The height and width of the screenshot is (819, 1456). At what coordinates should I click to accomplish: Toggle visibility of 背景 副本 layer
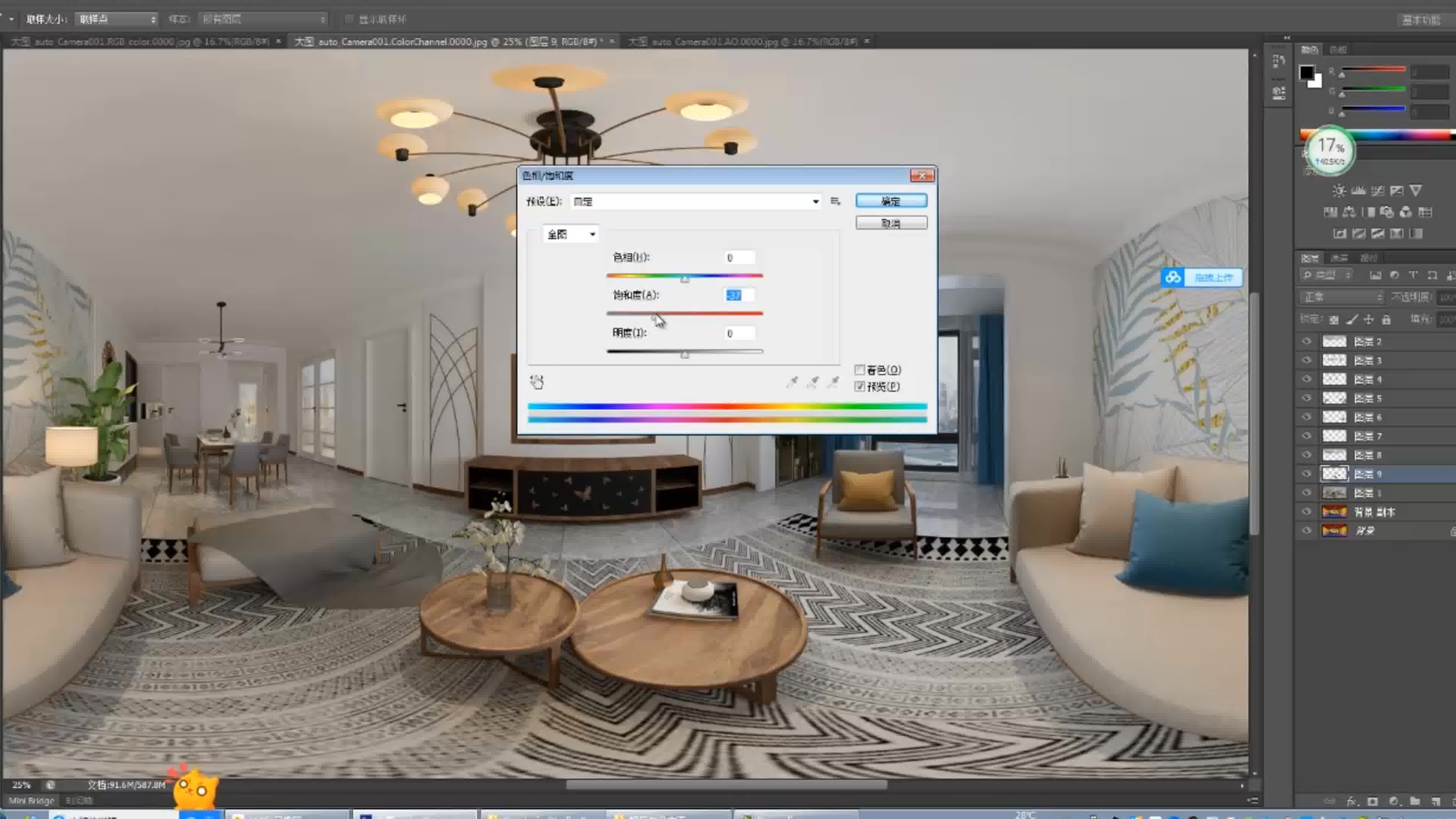pyautogui.click(x=1306, y=511)
